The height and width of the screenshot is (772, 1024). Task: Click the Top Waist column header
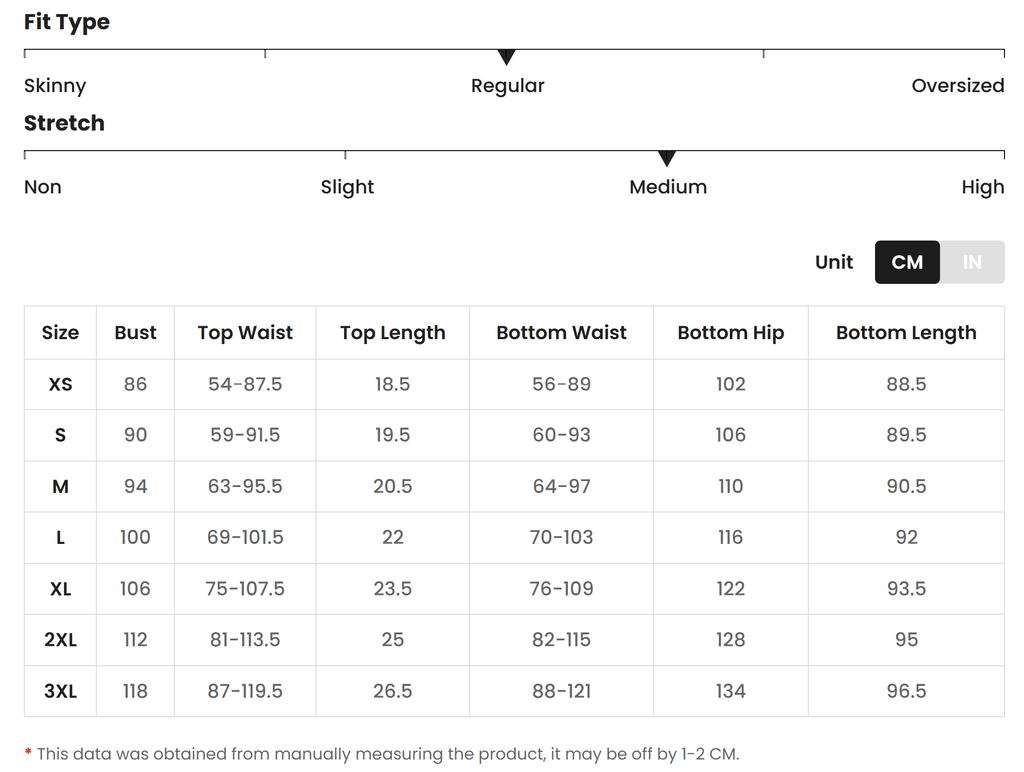pos(245,332)
